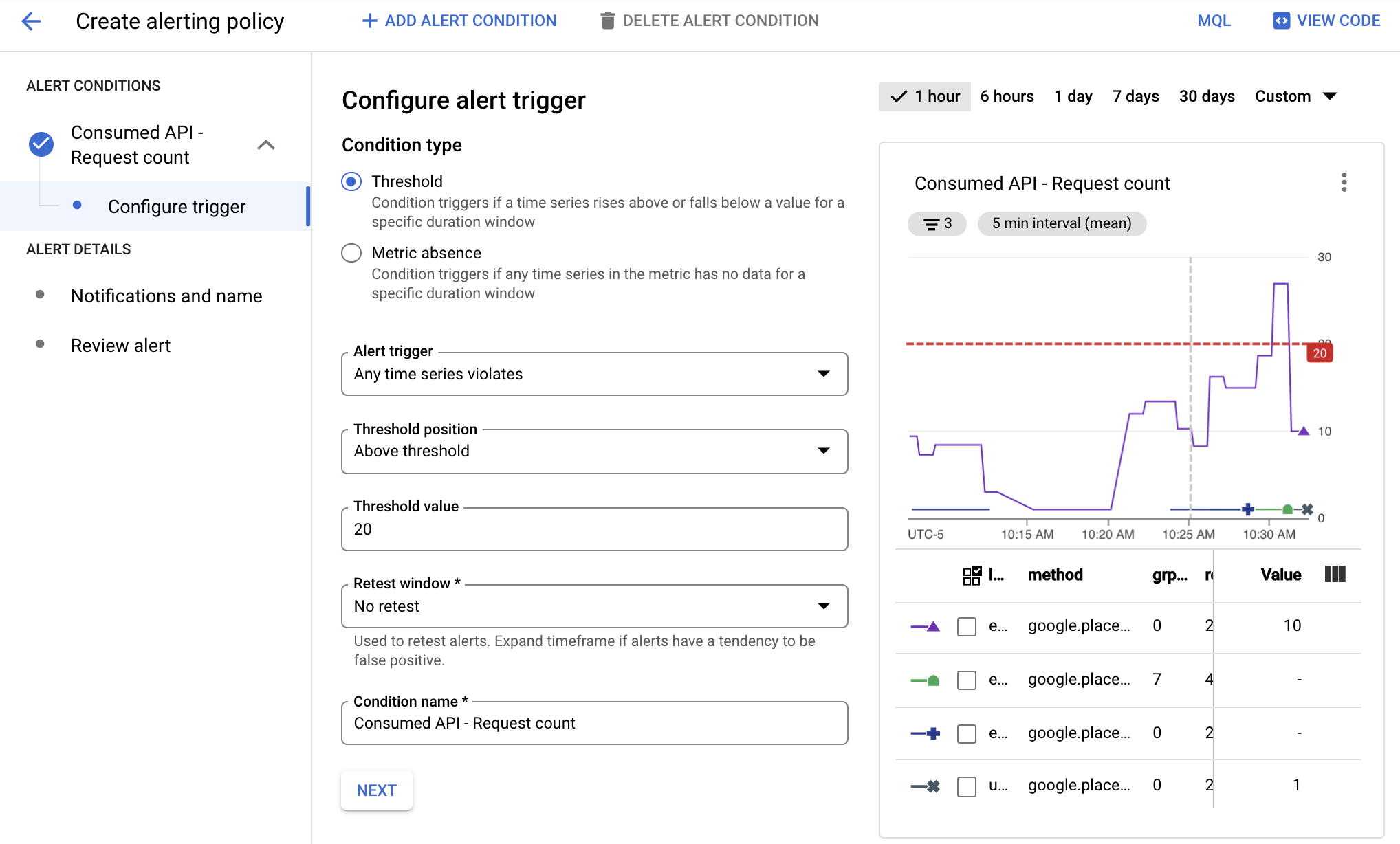Viewport: 1400px width, 844px height.
Task: Select the Metric absence radio button
Action: [x=352, y=253]
